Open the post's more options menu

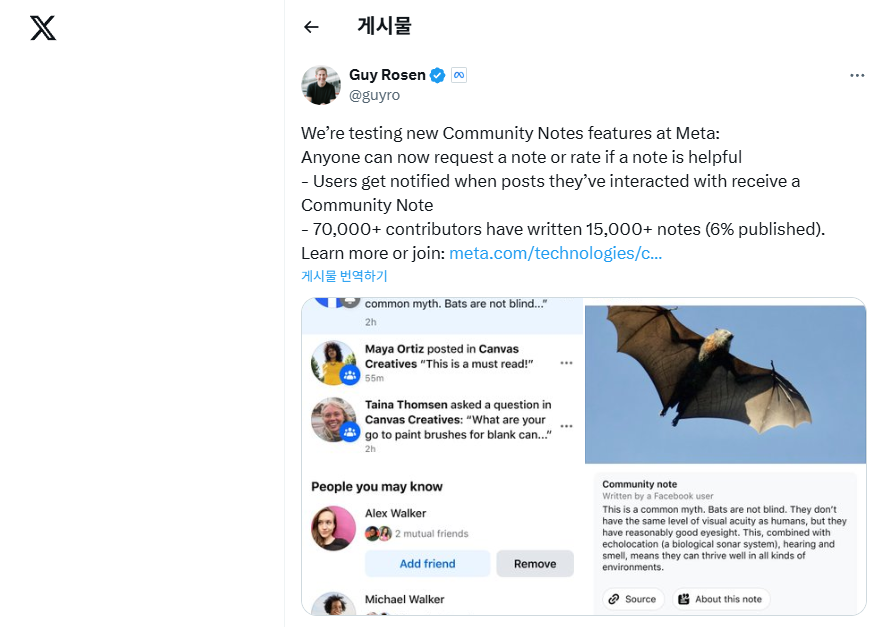[x=857, y=75]
